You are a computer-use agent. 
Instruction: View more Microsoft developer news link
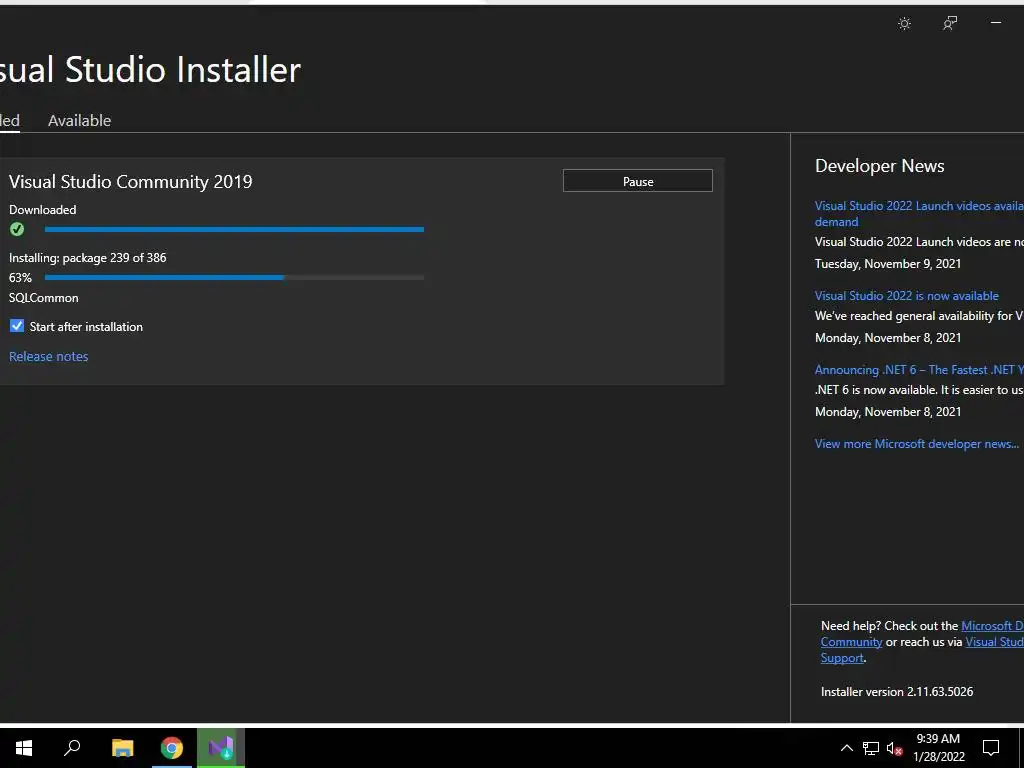click(x=917, y=444)
